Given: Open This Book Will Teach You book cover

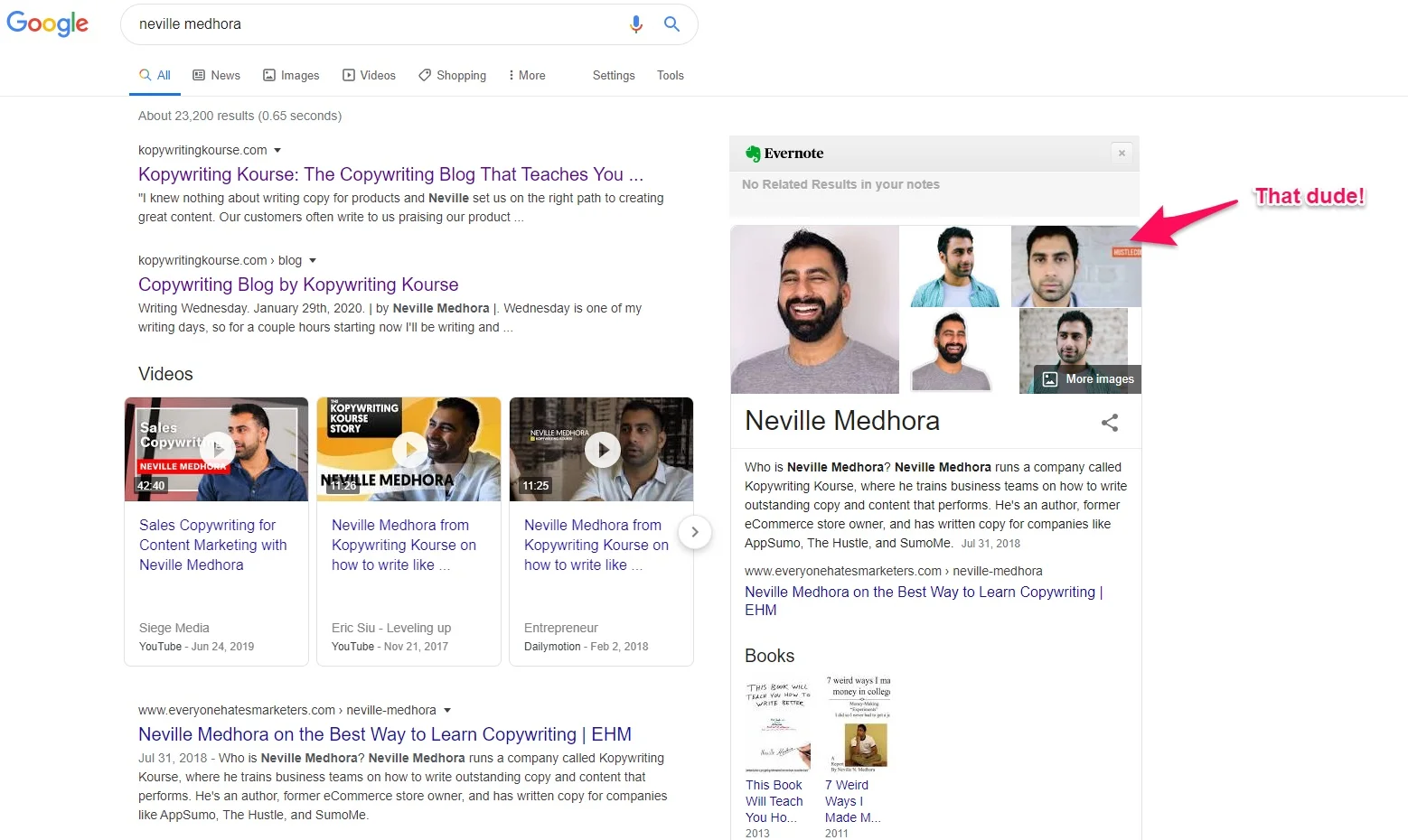Looking at the screenshot, I should tap(777, 723).
